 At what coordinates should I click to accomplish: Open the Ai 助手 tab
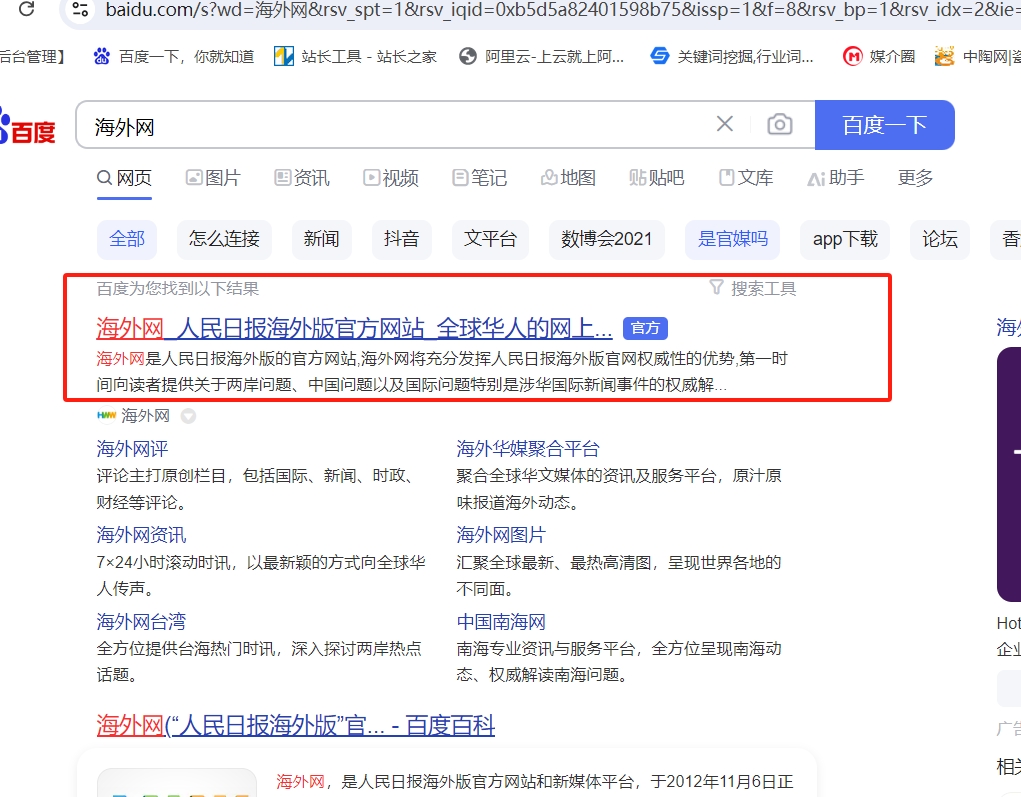pos(835,178)
